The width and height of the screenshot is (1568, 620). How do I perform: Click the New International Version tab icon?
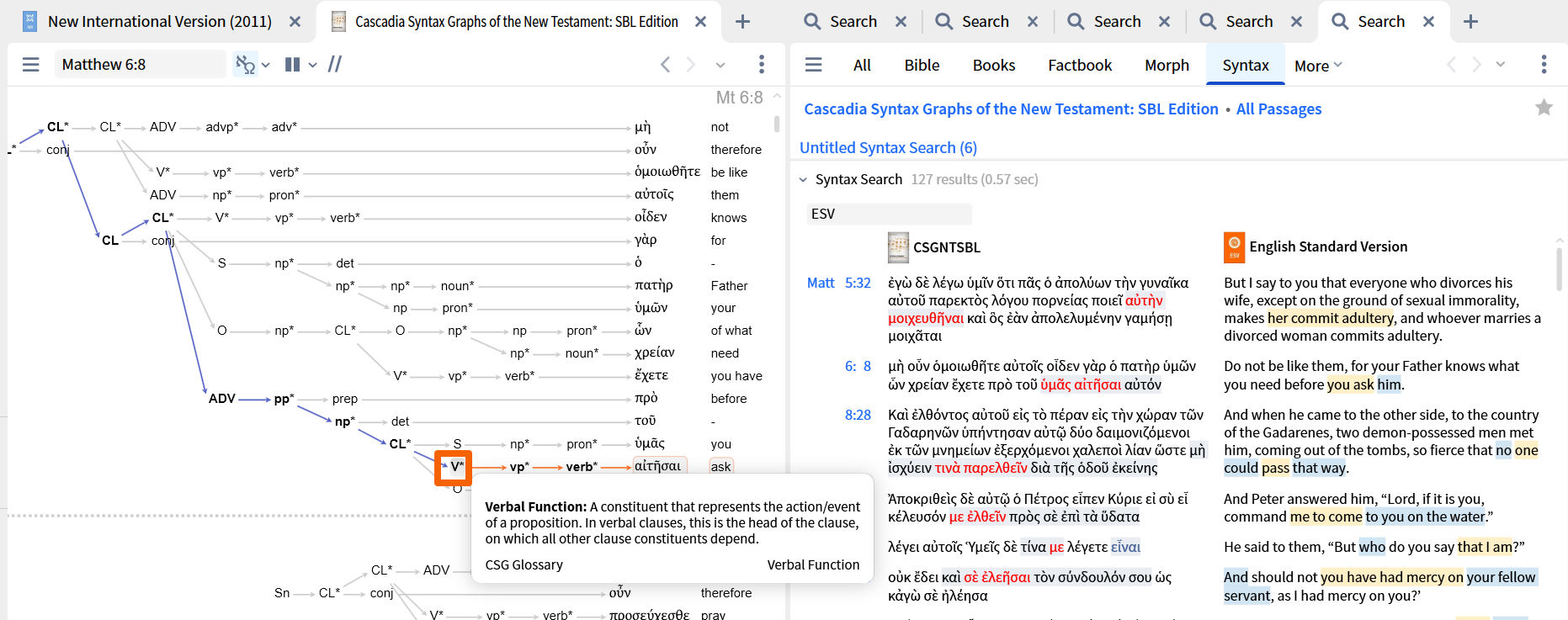29,22
